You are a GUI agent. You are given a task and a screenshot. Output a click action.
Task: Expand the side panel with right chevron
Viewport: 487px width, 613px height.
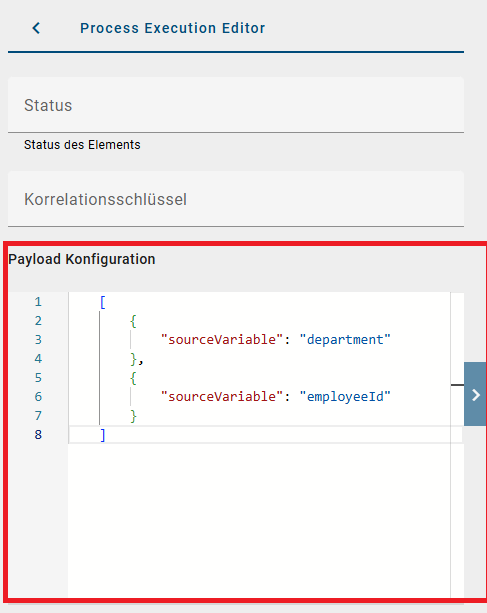click(x=475, y=394)
